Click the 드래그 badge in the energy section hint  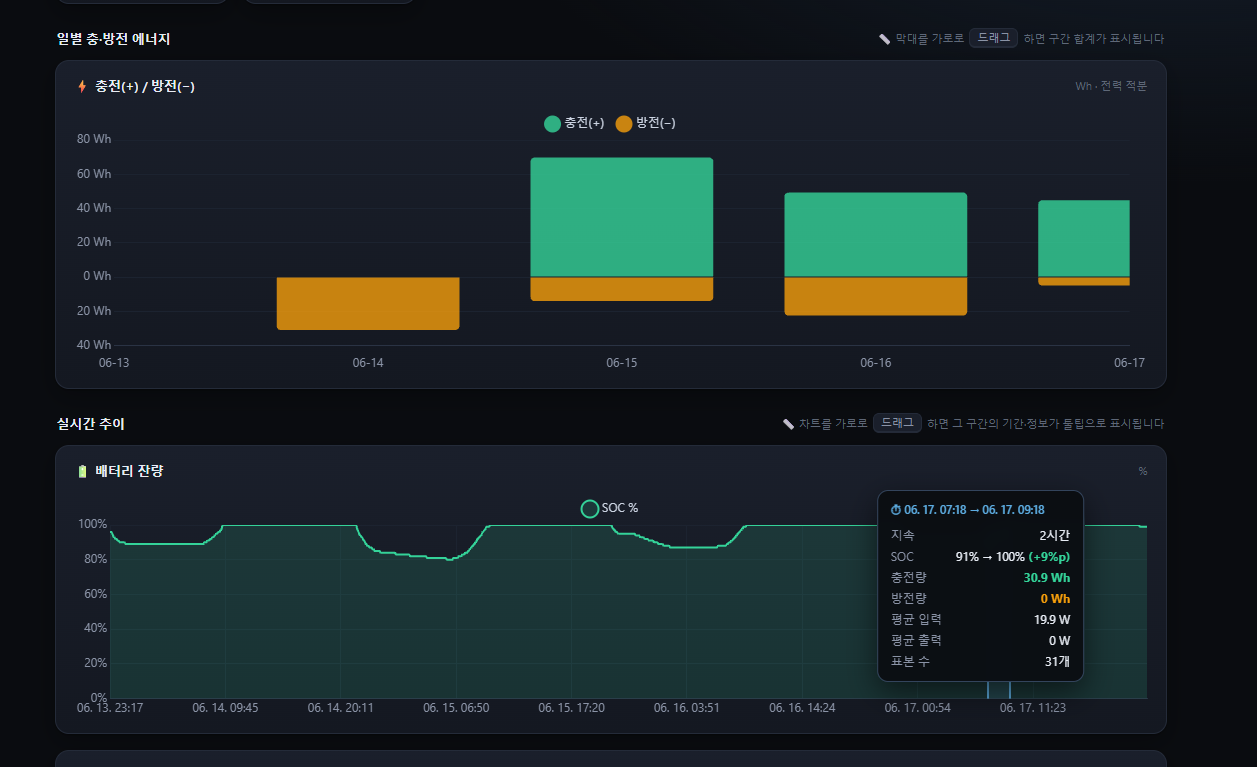pos(993,38)
